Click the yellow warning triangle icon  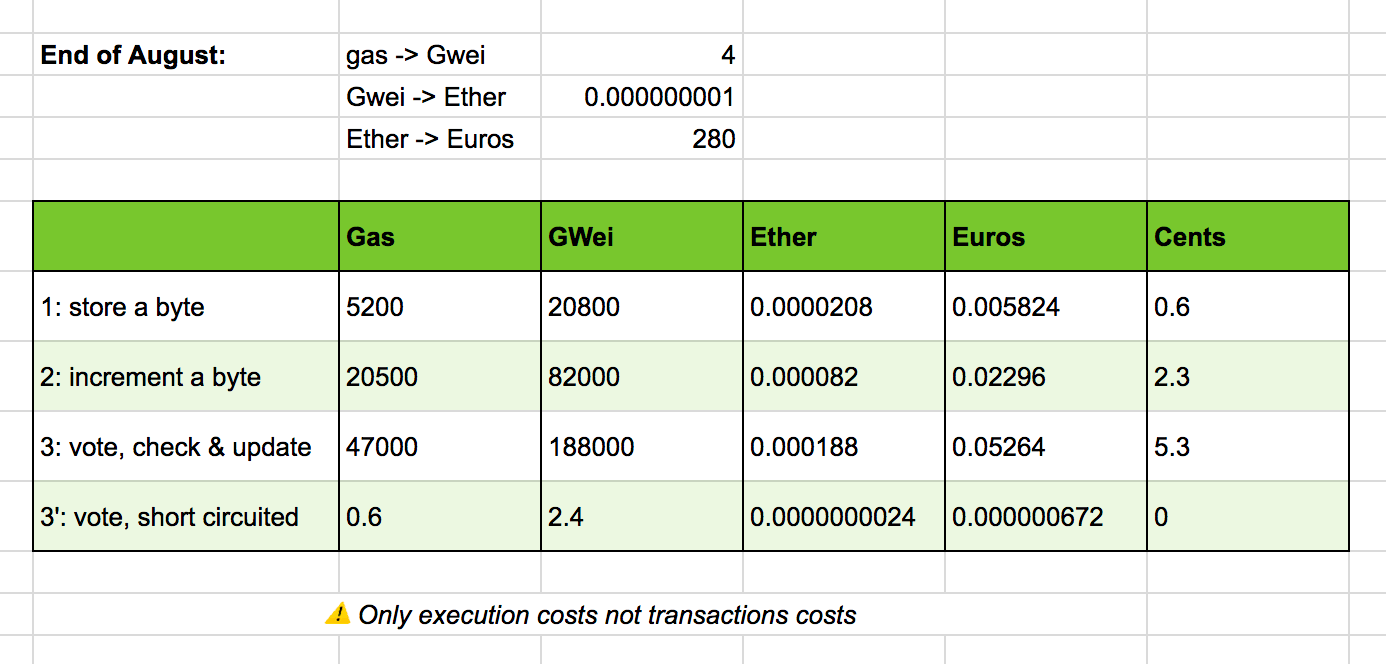pyautogui.click(x=338, y=614)
